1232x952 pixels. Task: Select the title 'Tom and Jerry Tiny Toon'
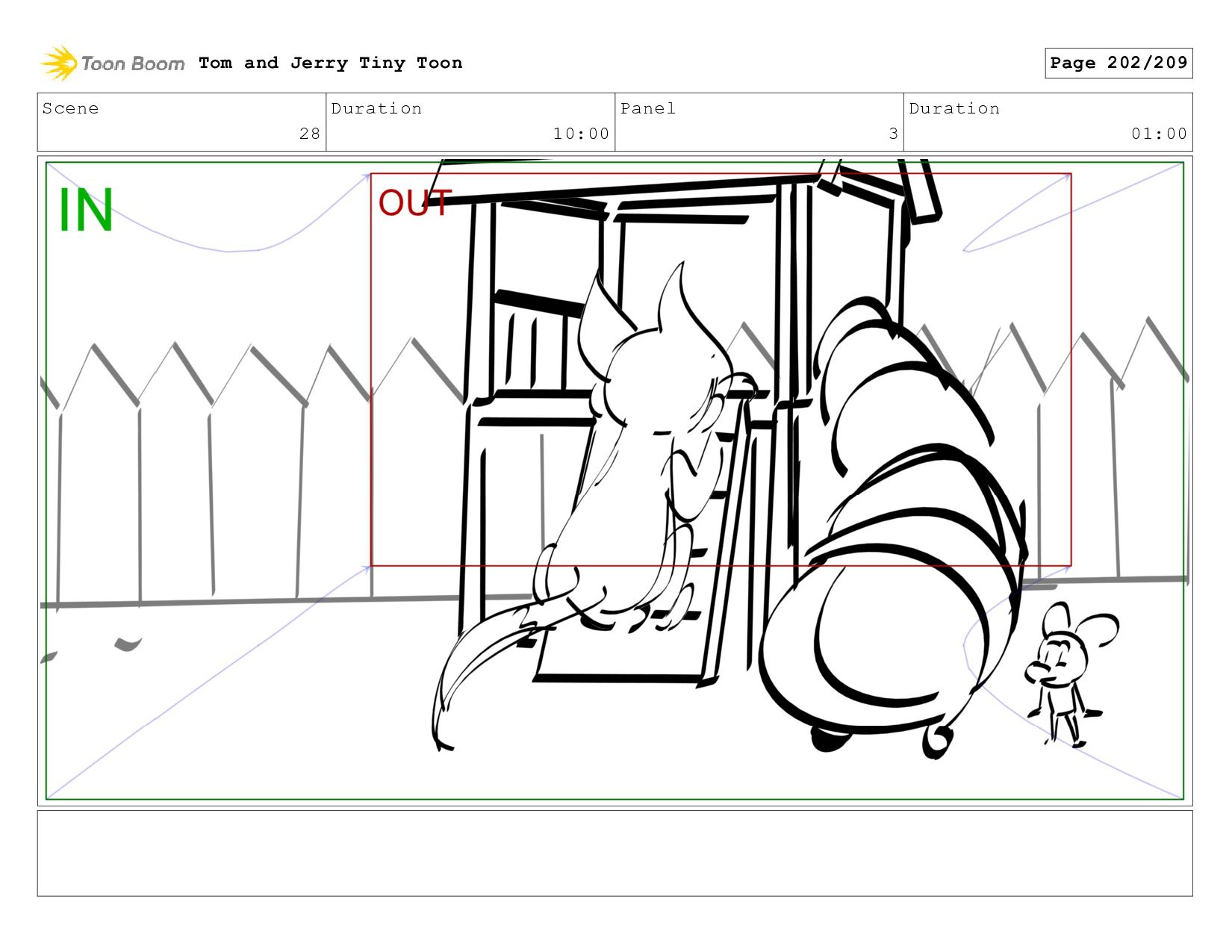click(330, 63)
